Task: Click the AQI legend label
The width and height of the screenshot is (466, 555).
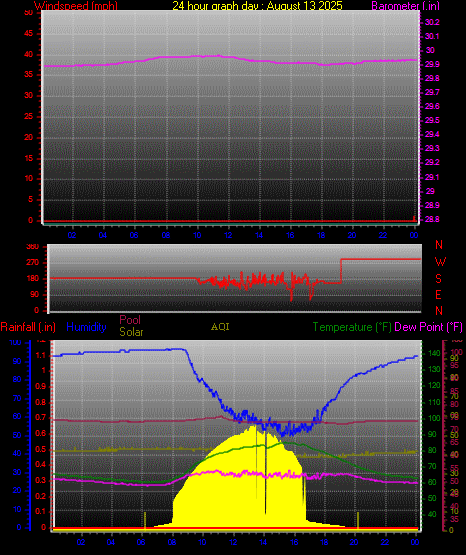Action: 220,327
